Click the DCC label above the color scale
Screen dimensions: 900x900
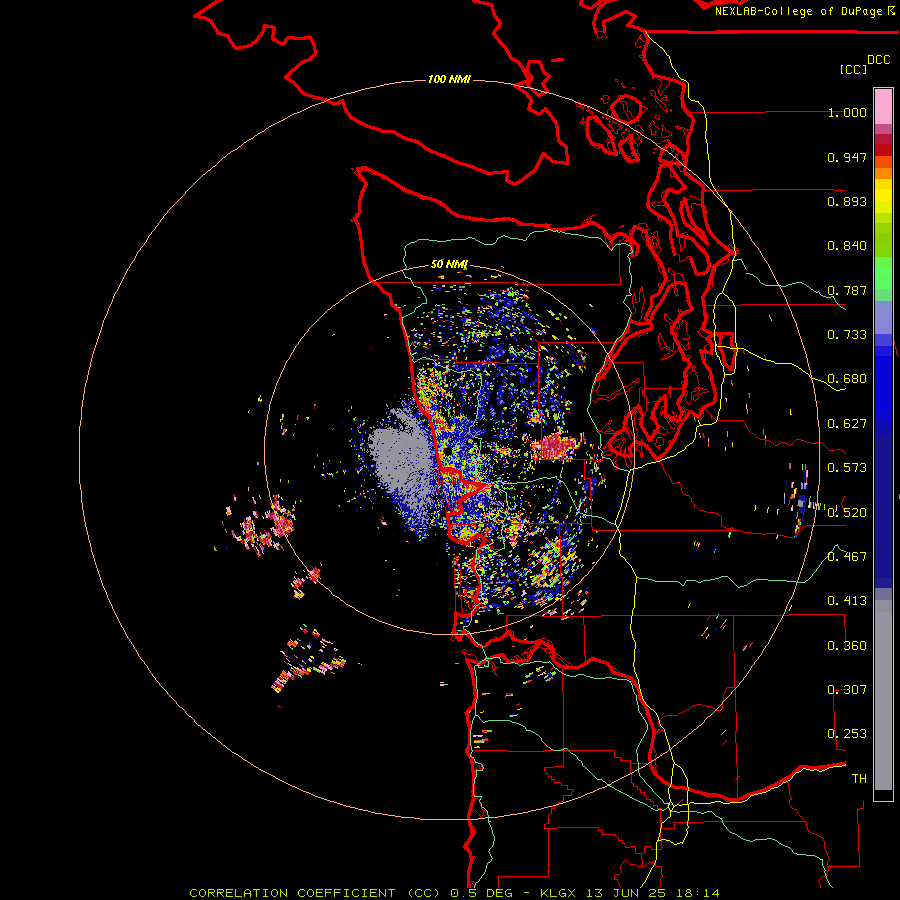(x=879, y=60)
